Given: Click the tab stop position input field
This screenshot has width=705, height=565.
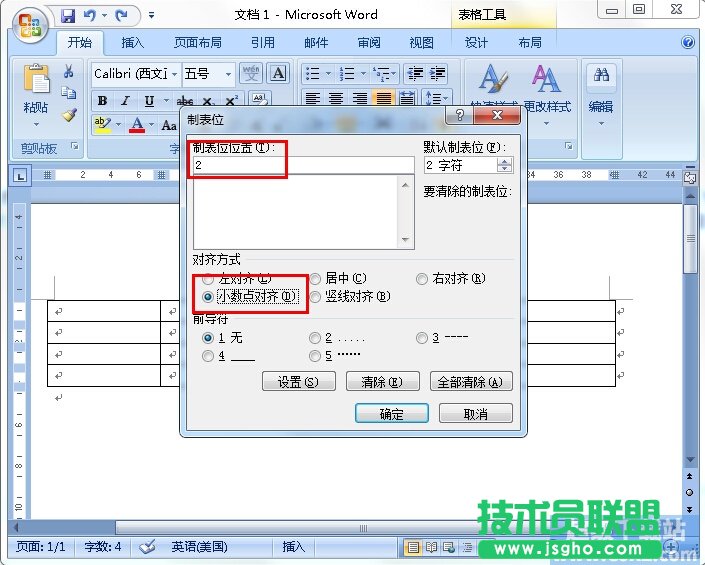Looking at the screenshot, I should [x=302, y=166].
